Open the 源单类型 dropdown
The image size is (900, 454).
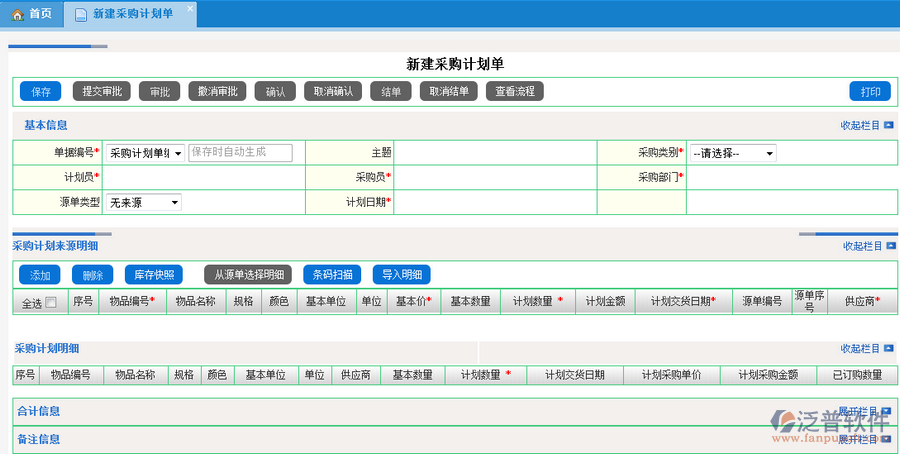click(x=144, y=202)
